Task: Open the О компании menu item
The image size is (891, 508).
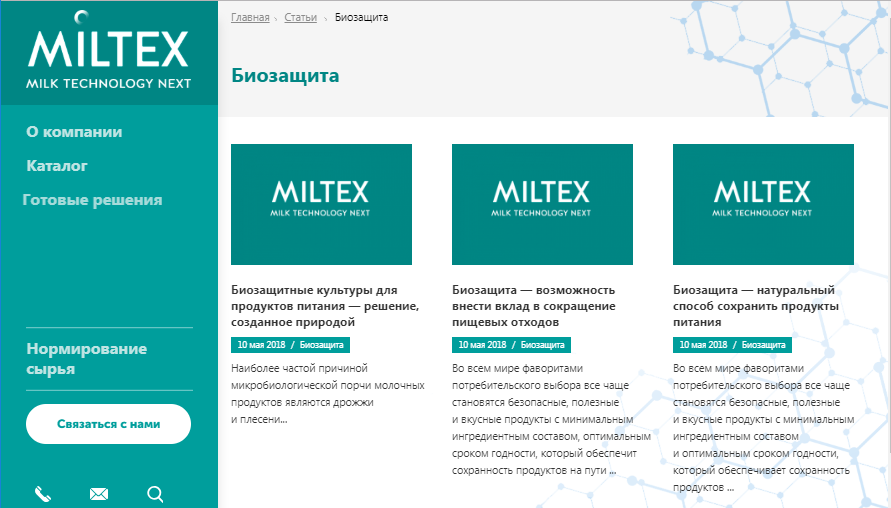Action: (74, 132)
